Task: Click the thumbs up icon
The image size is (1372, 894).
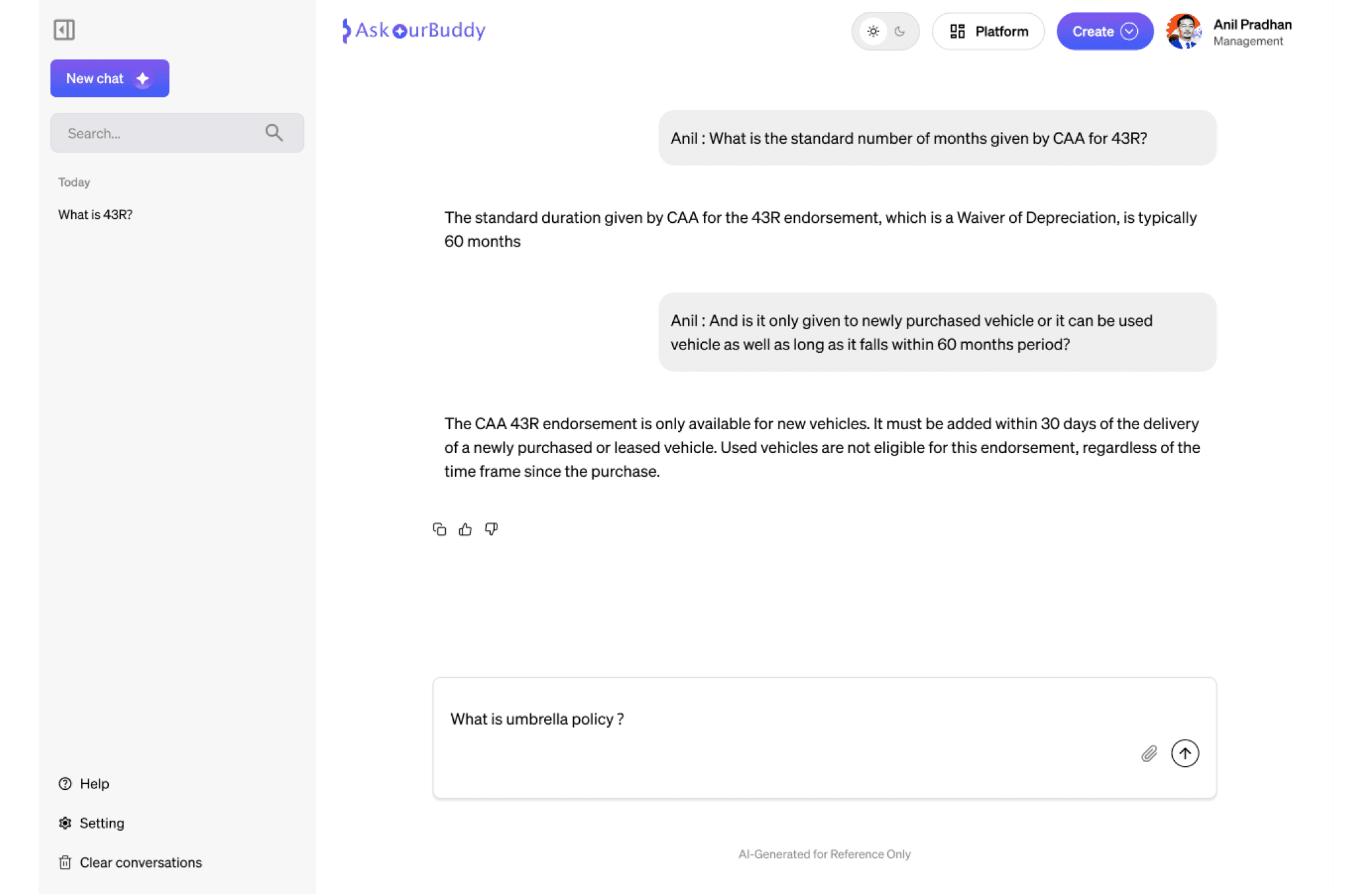Action: pos(465,529)
